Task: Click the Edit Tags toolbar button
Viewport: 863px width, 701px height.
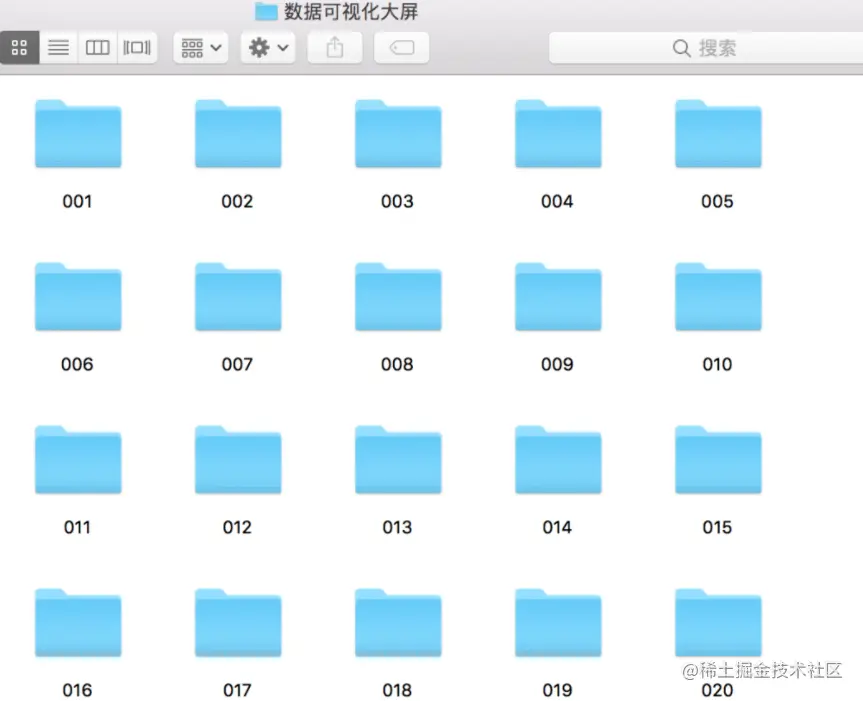Action: tap(401, 48)
